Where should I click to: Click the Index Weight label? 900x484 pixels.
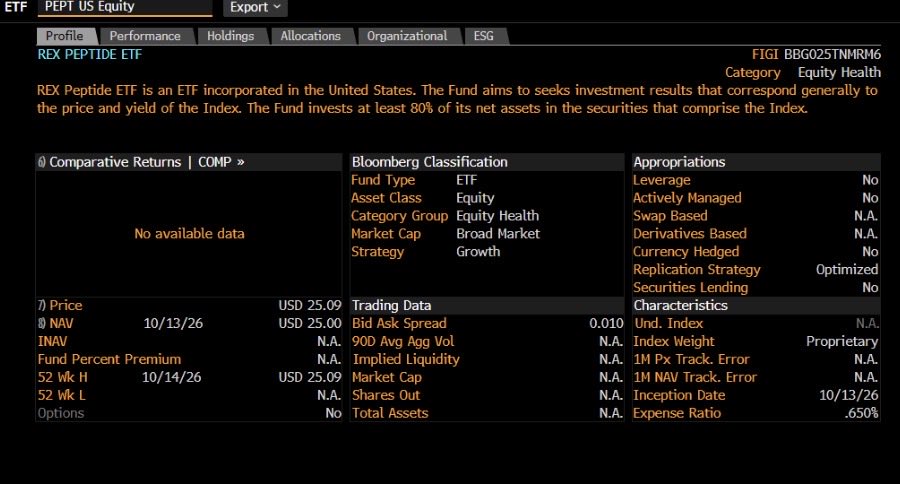click(x=674, y=341)
